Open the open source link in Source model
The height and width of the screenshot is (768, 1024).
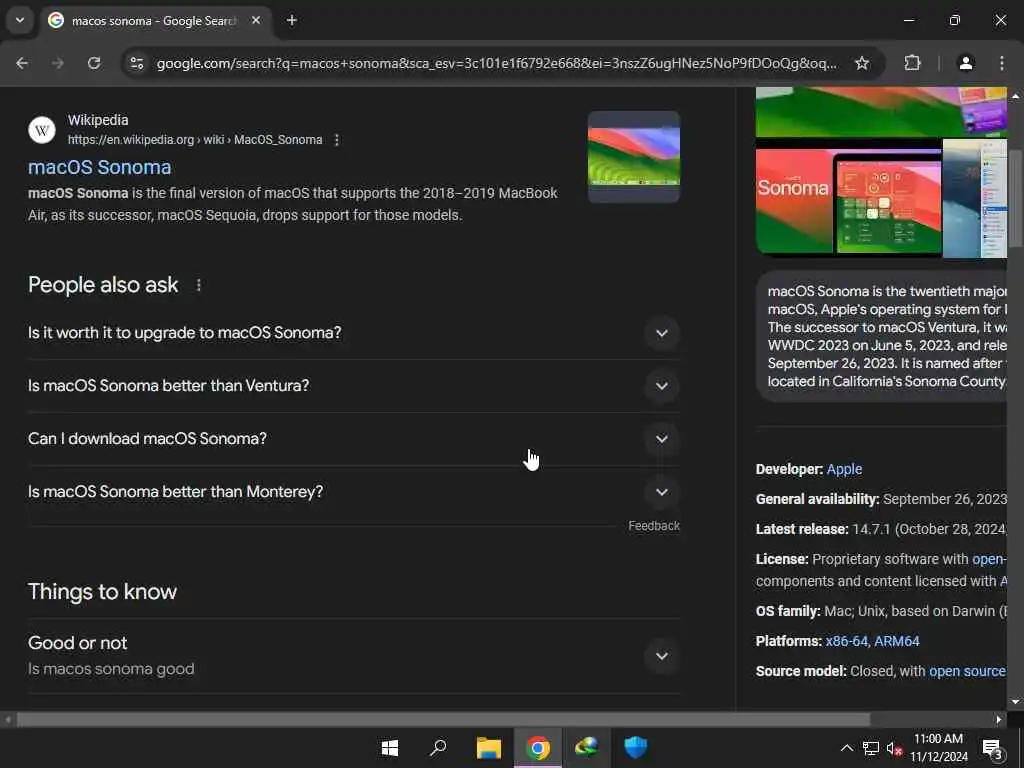pyautogui.click(x=967, y=671)
